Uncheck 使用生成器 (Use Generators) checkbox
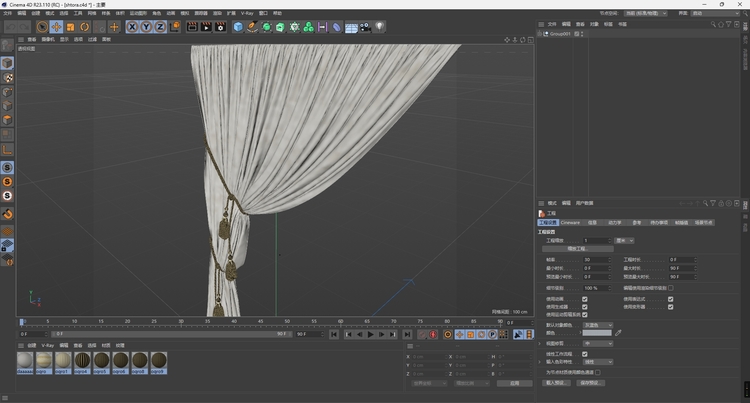 point(585,307)
